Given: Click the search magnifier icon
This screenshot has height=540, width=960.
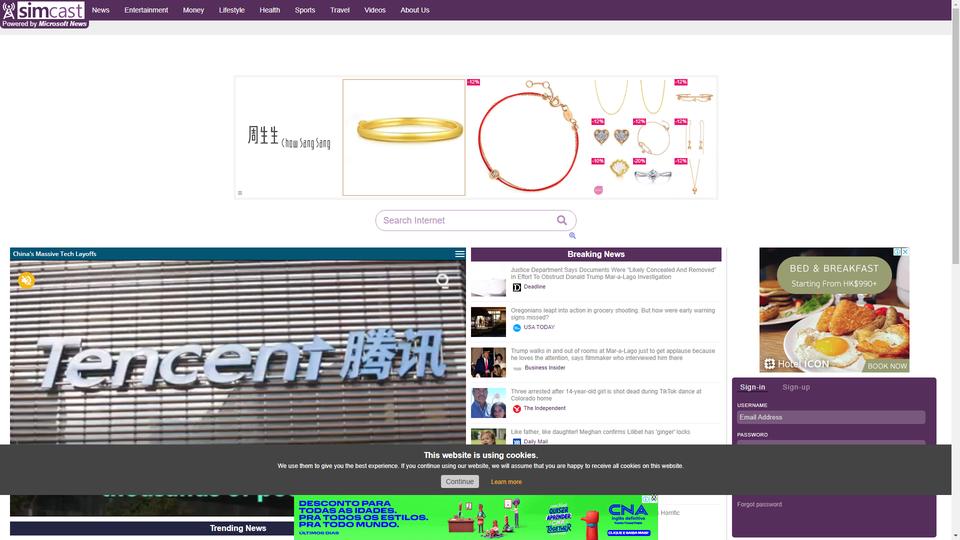Looking at the screenshot, I should [x=561, y=220].
